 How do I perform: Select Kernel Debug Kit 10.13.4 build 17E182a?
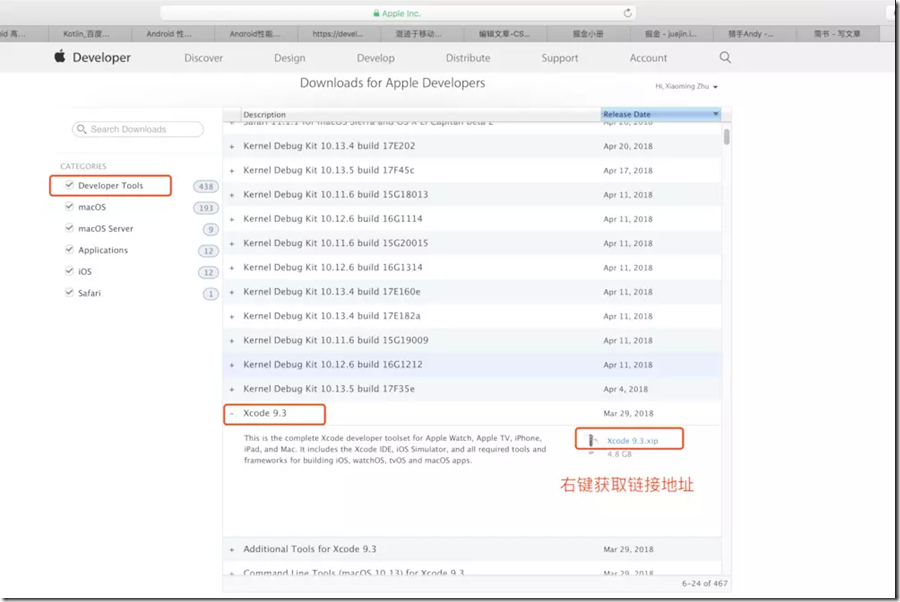tap(332, 316)
